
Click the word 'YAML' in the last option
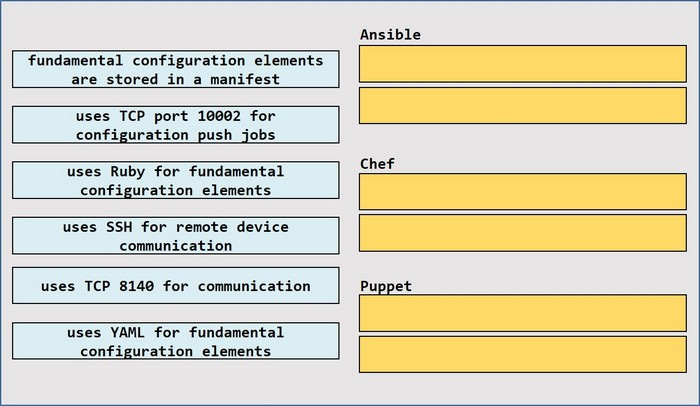128,333
